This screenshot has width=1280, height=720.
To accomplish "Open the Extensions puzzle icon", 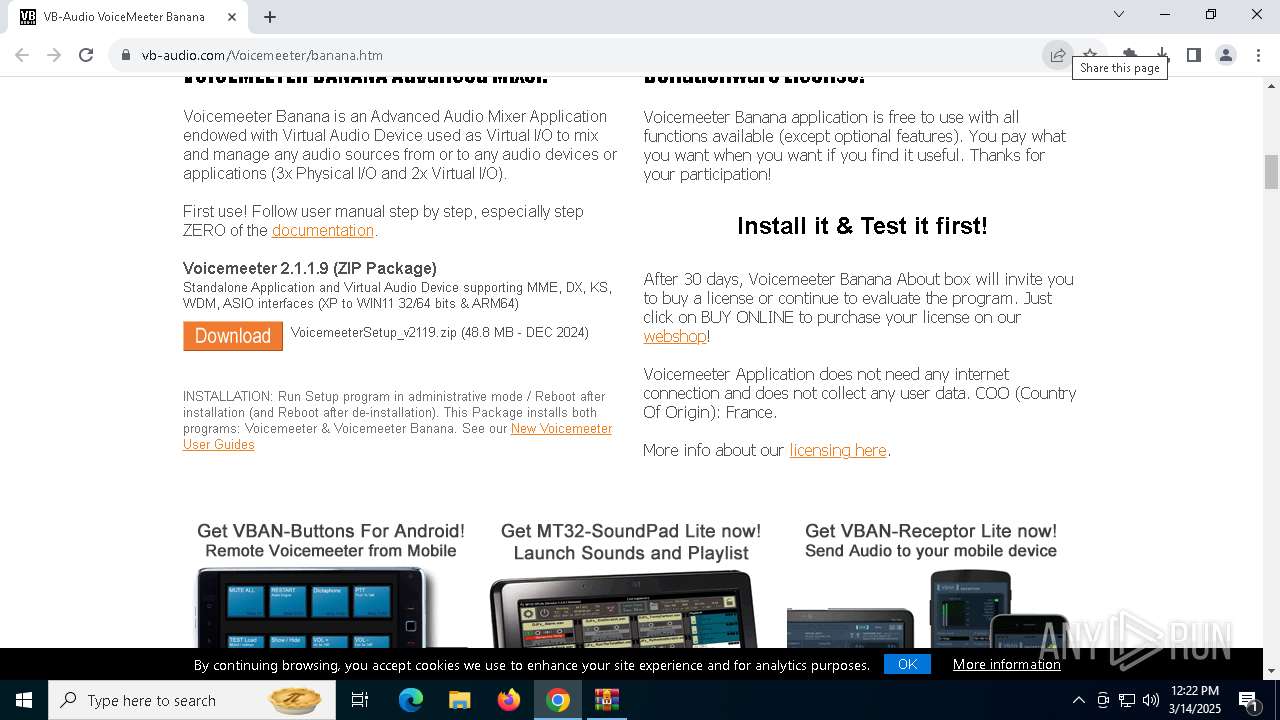I will (x=1129, y=55).
